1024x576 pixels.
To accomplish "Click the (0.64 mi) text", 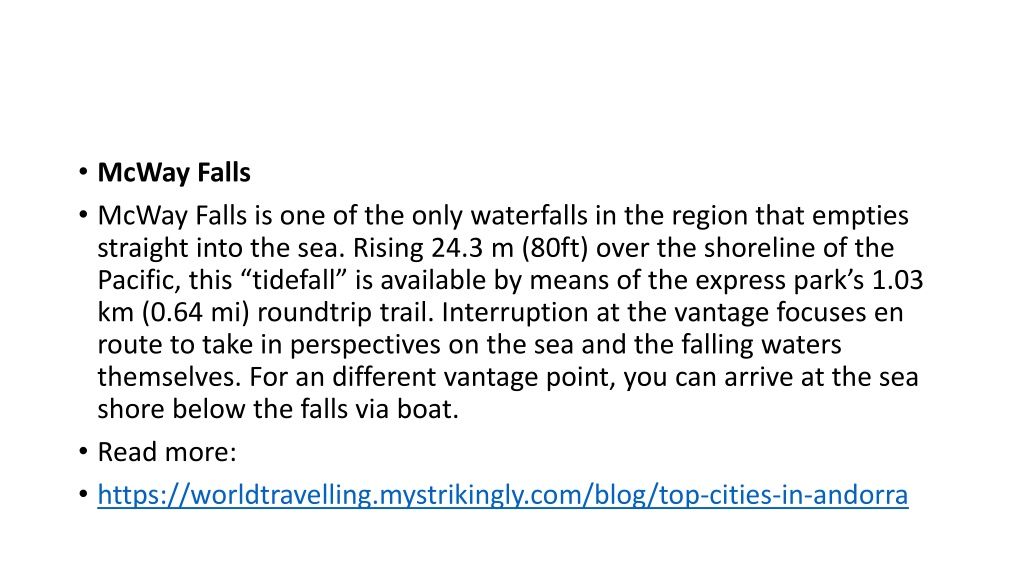I will [196, 313].
